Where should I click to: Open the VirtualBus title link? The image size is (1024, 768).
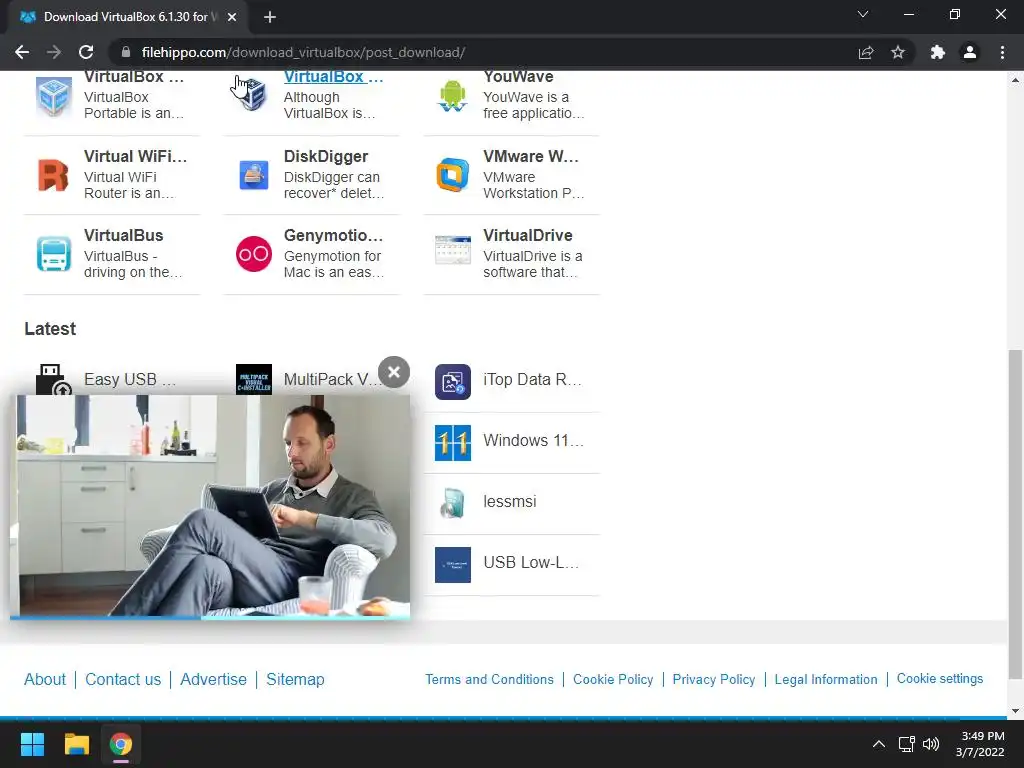coord(123,235)
